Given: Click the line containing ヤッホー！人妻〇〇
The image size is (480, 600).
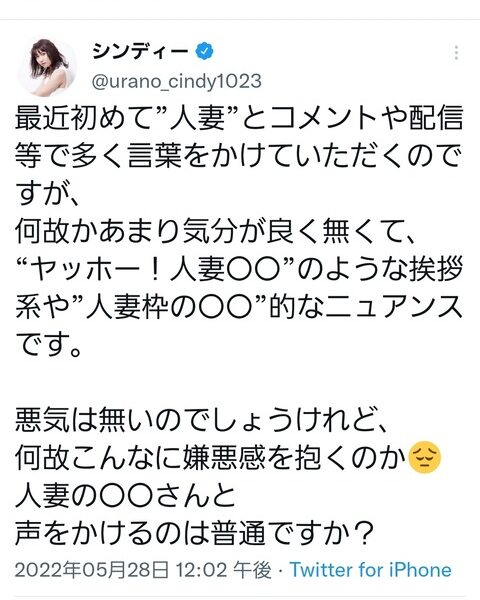Looking at the screenshot, I should (239, 269).
